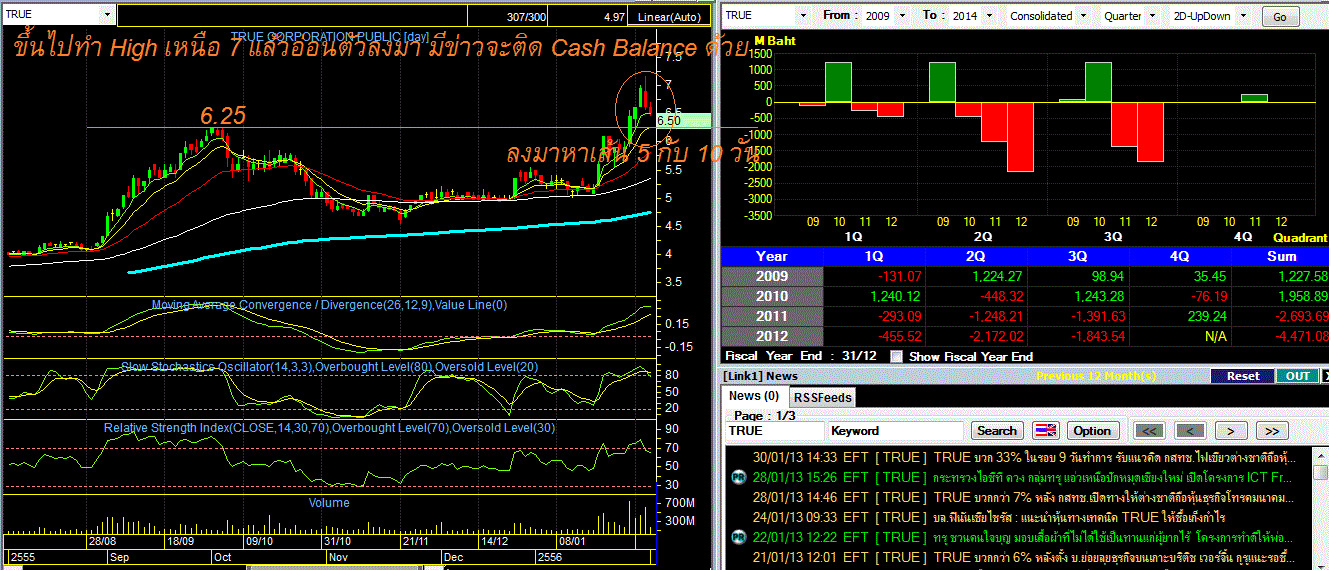Go to next news page with > button
The width and height of the screenshot is (1329, 570).
click(1231, 430)
